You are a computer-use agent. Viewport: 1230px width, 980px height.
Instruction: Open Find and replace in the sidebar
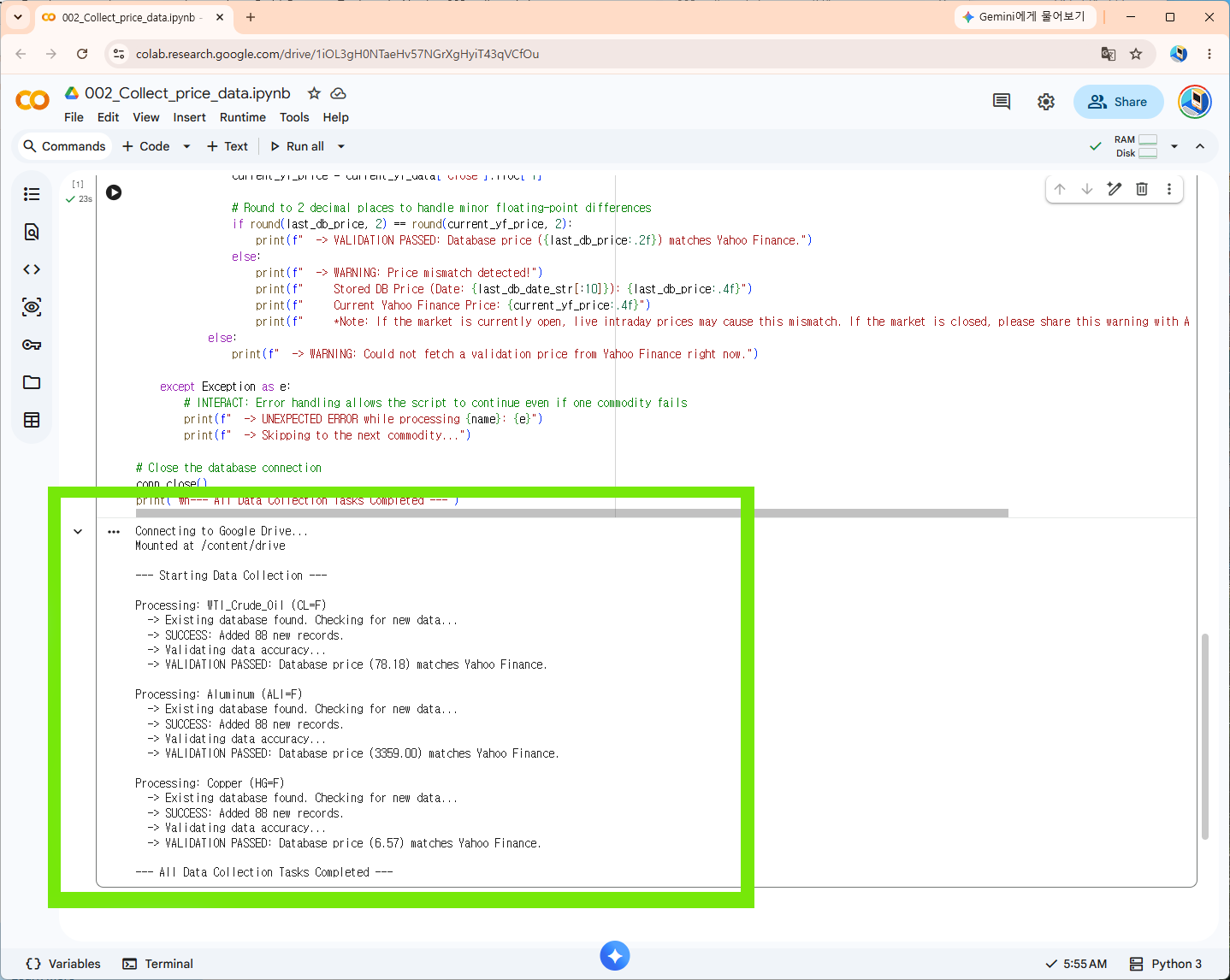[32, 232]
